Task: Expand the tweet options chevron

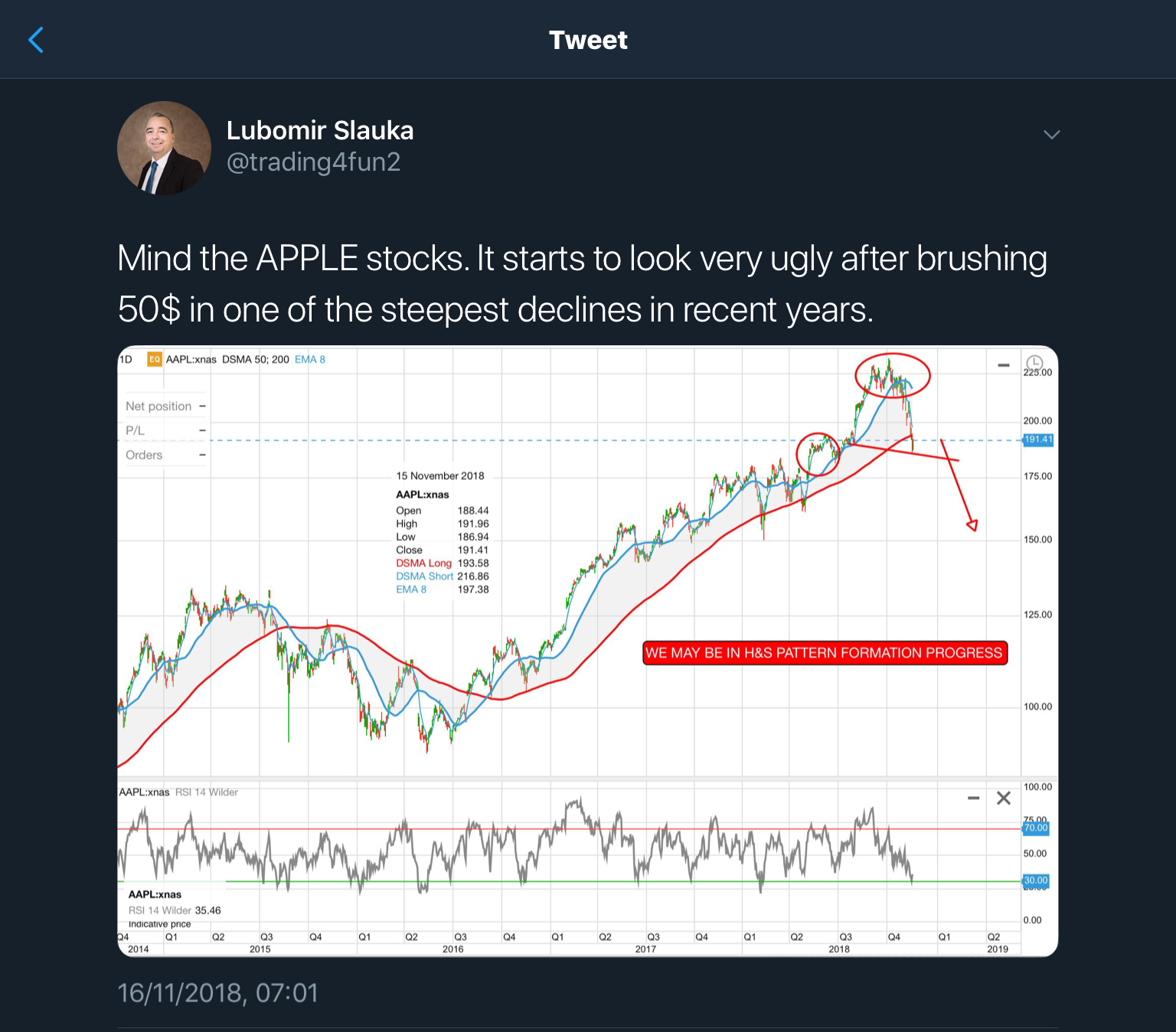Action: coord(1051,135)
